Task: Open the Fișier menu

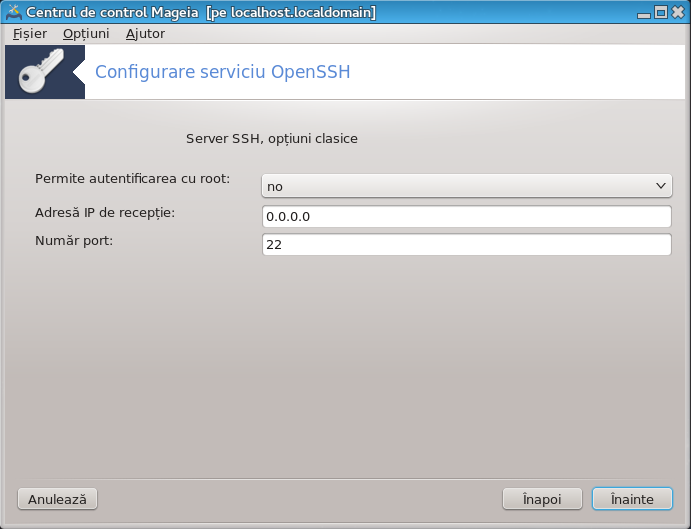Action: [30, 34]
